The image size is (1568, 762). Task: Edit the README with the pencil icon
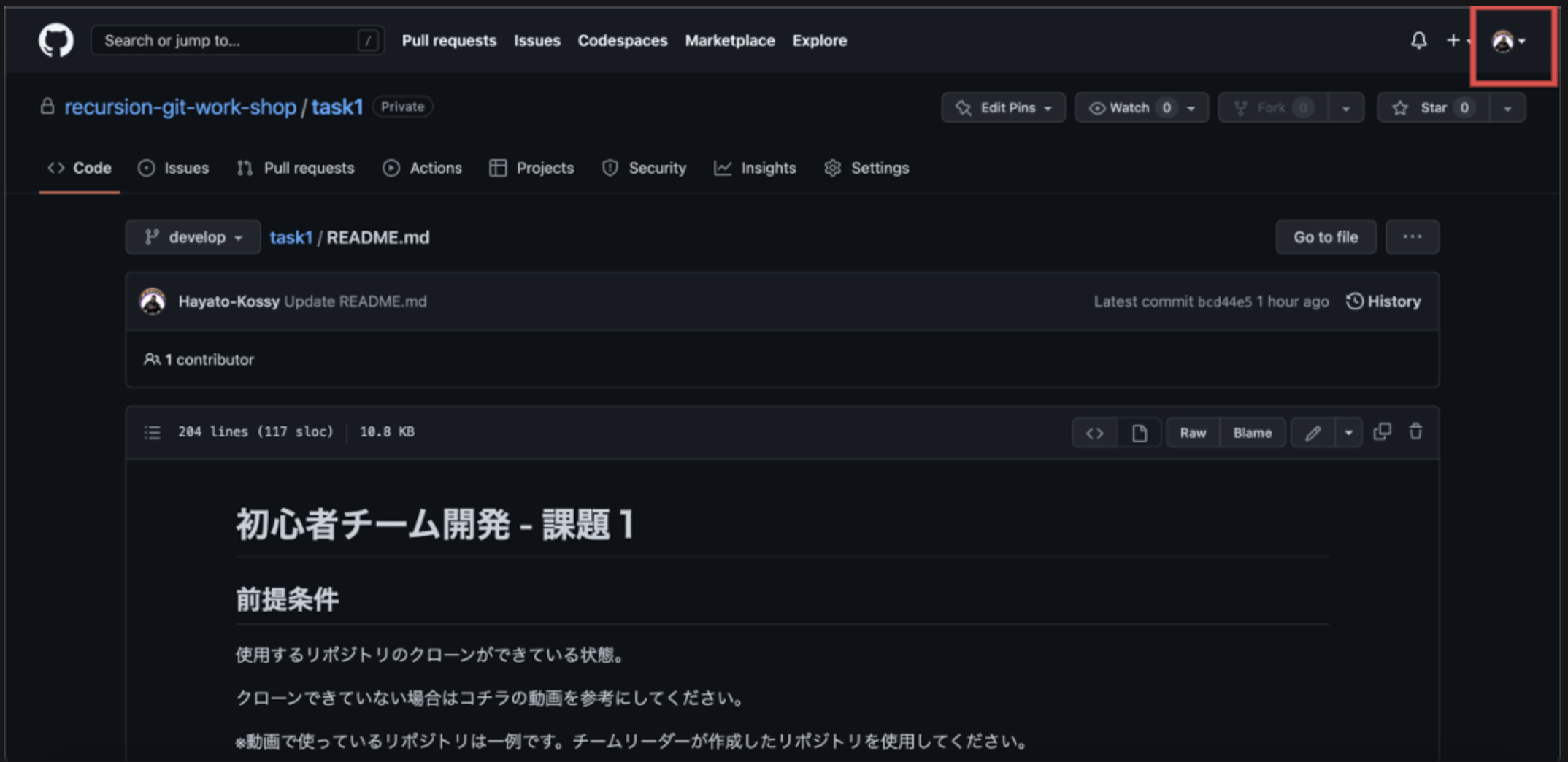coord(1313,432)
